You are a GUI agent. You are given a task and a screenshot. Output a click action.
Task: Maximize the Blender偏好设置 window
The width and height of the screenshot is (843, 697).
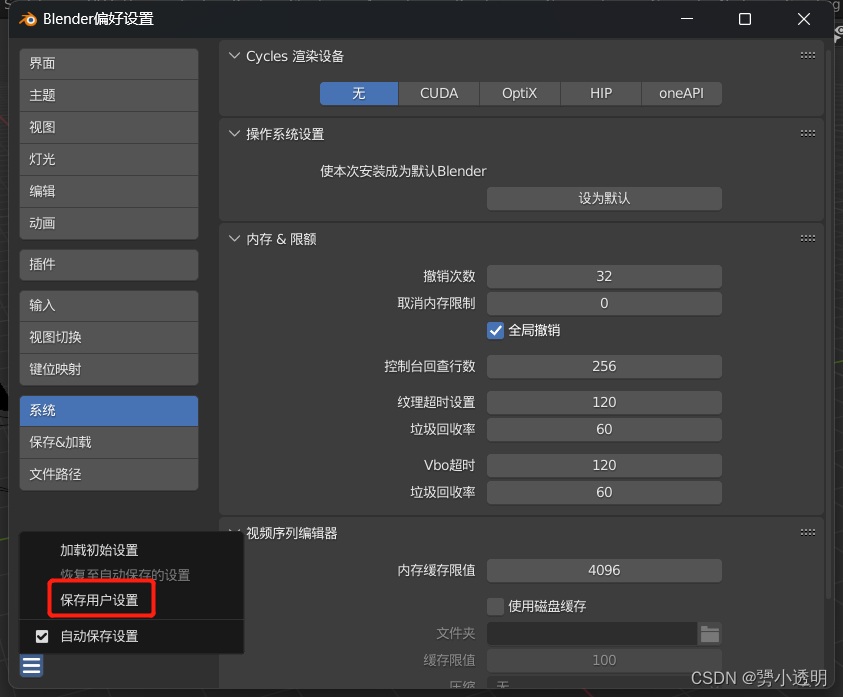click(745, 19)
